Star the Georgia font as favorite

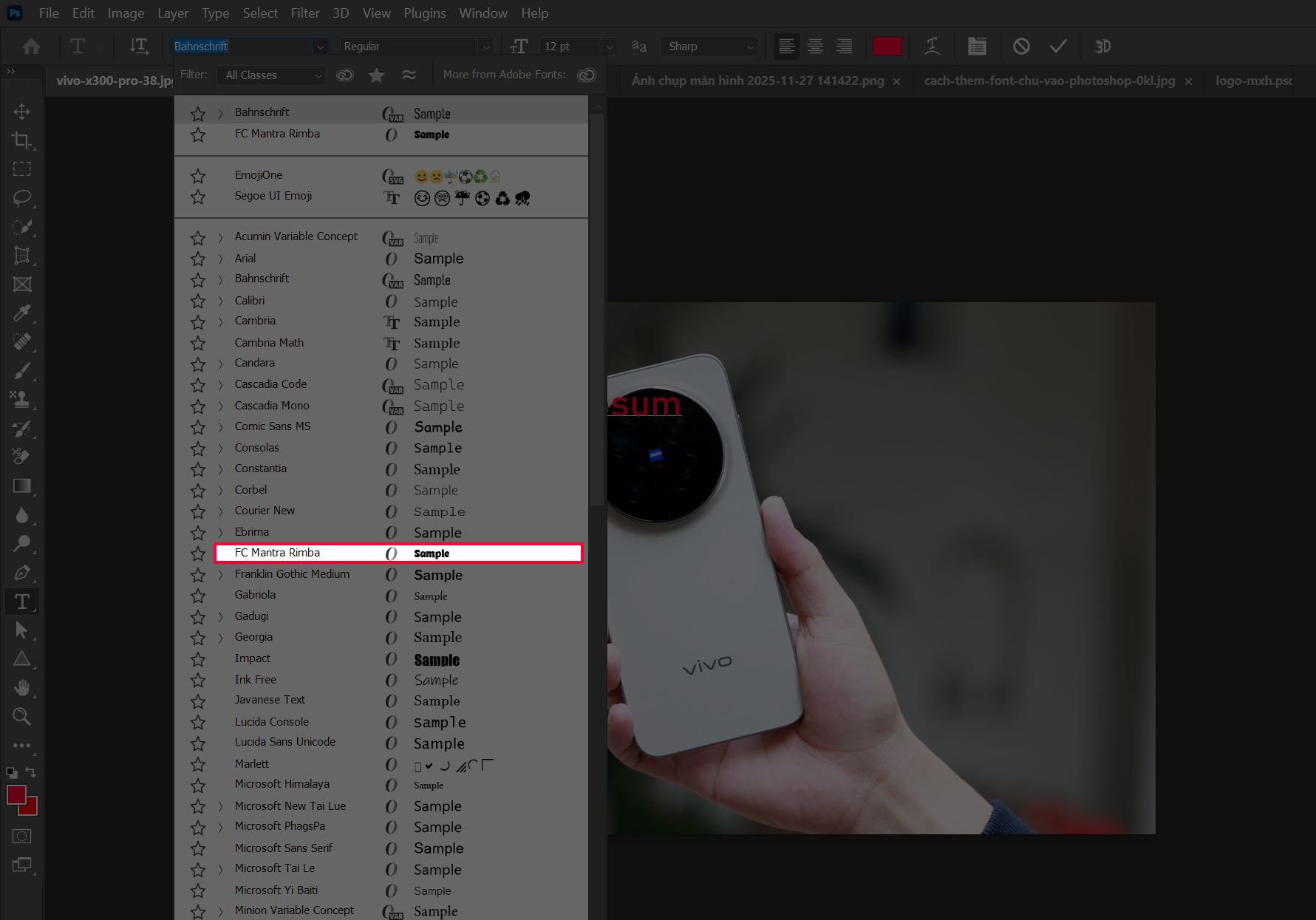point(197,637)
